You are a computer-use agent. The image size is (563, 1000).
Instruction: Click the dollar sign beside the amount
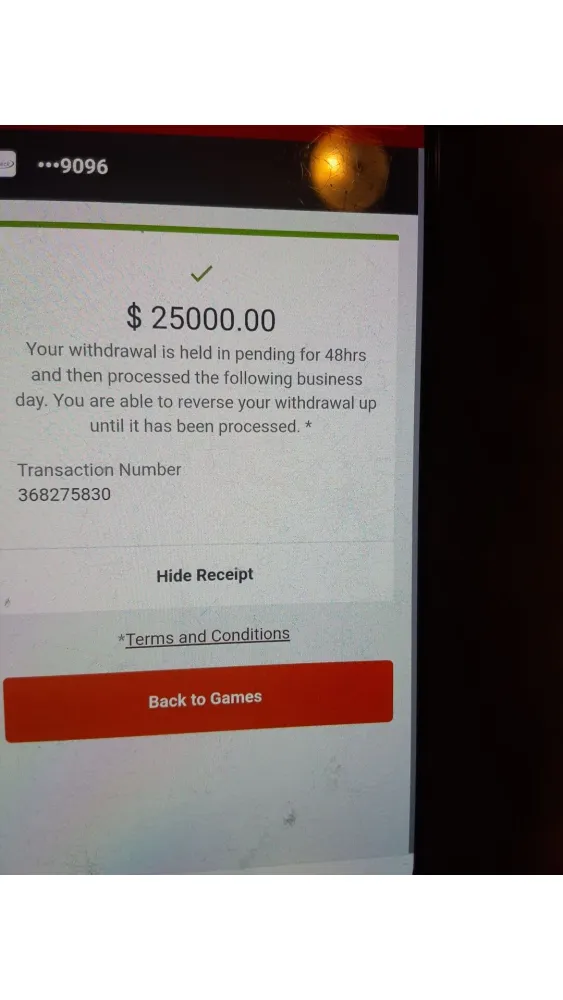pos(134,317)
